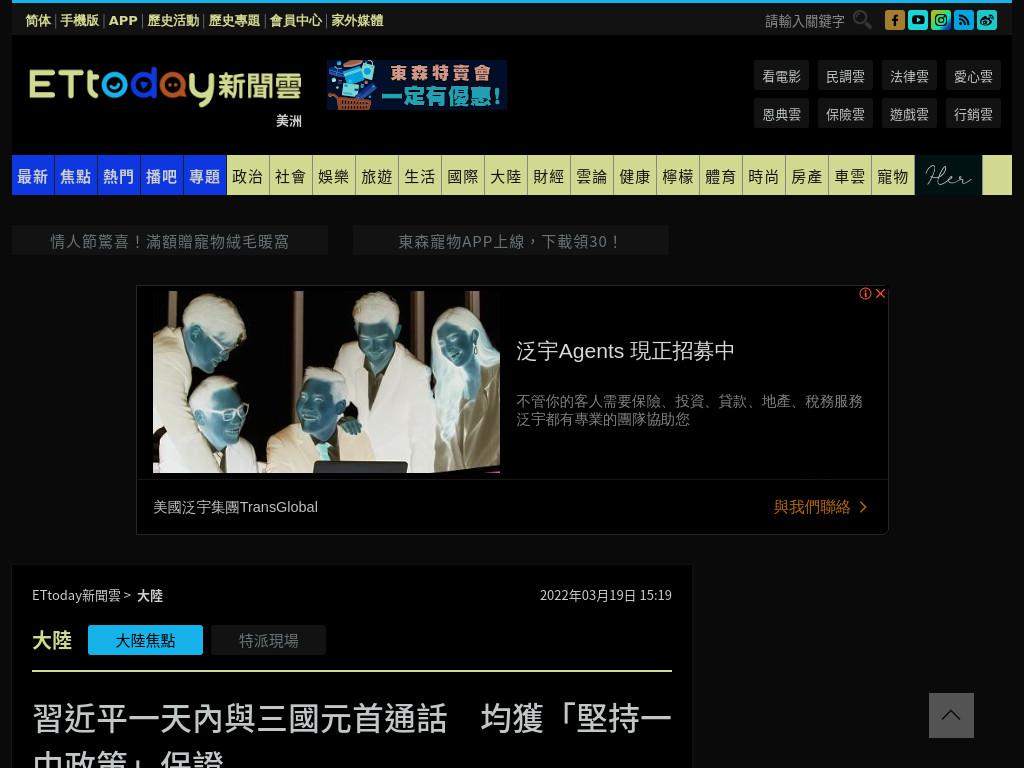Select 焦點 in navigation bar
The image size is (1024, 768).
pos(76,175)
